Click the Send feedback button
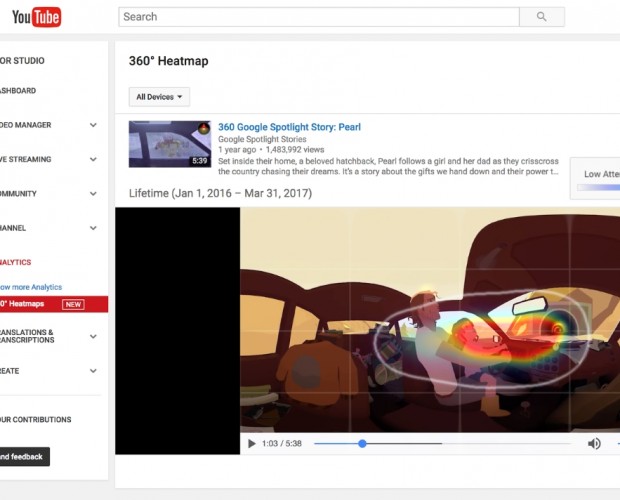The height and width of the screenshot is (500, 620). point(25,457)
